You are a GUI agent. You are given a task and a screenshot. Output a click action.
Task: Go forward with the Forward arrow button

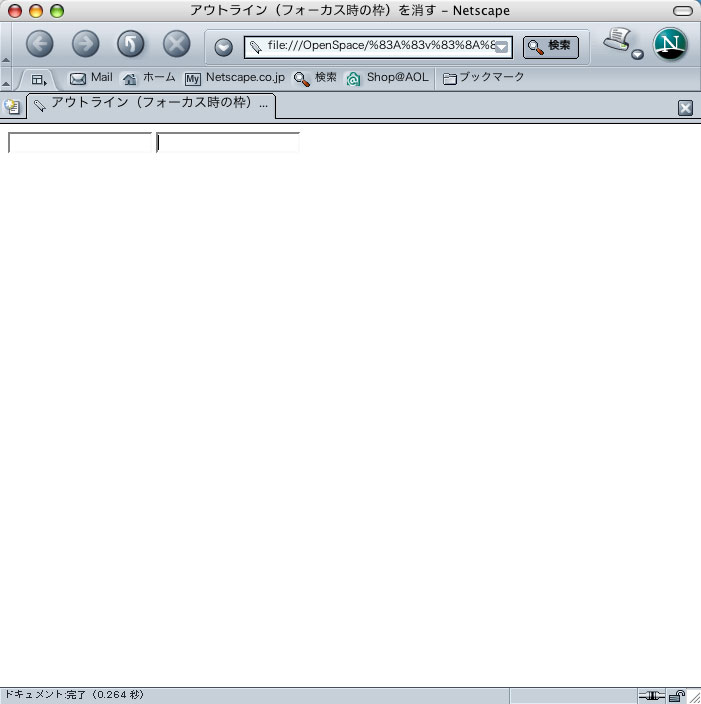click(x=85, y=44)
